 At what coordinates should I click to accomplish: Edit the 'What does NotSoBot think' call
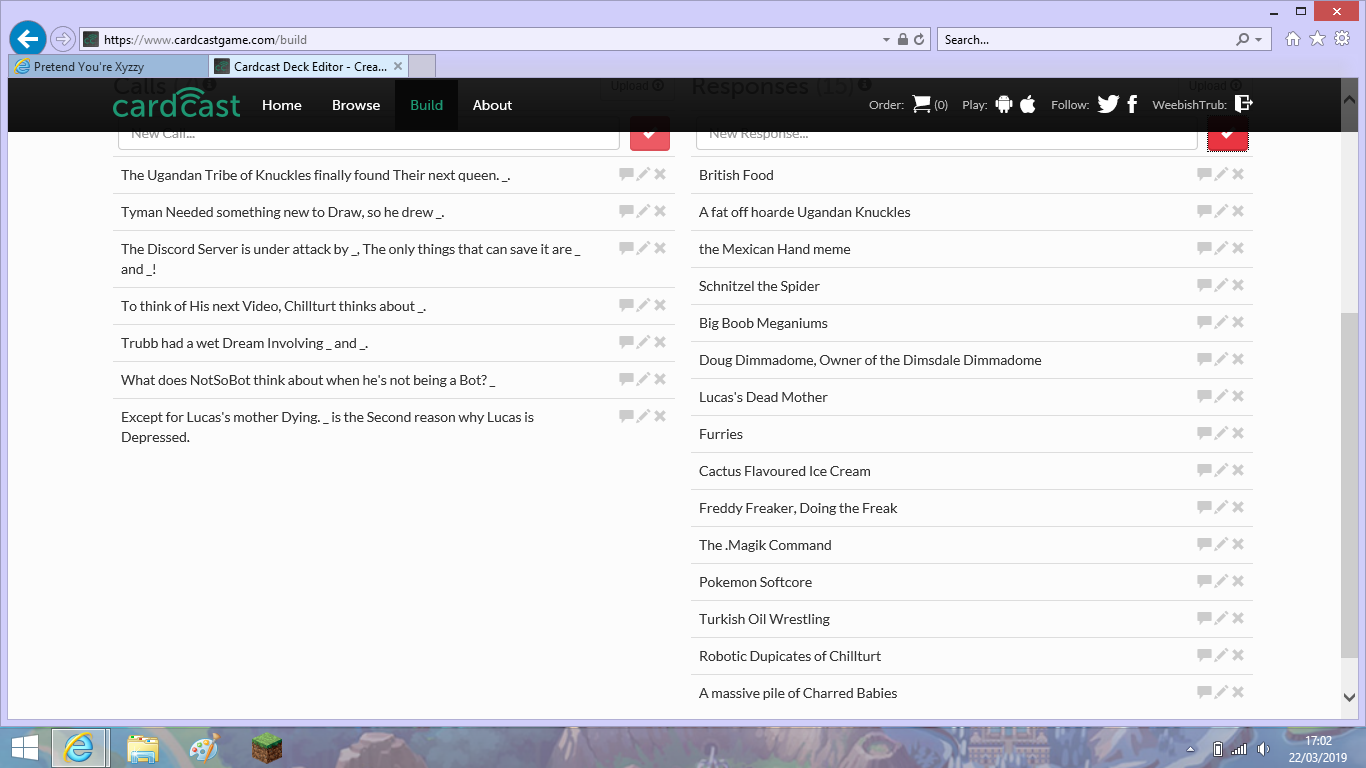[643, 379]
